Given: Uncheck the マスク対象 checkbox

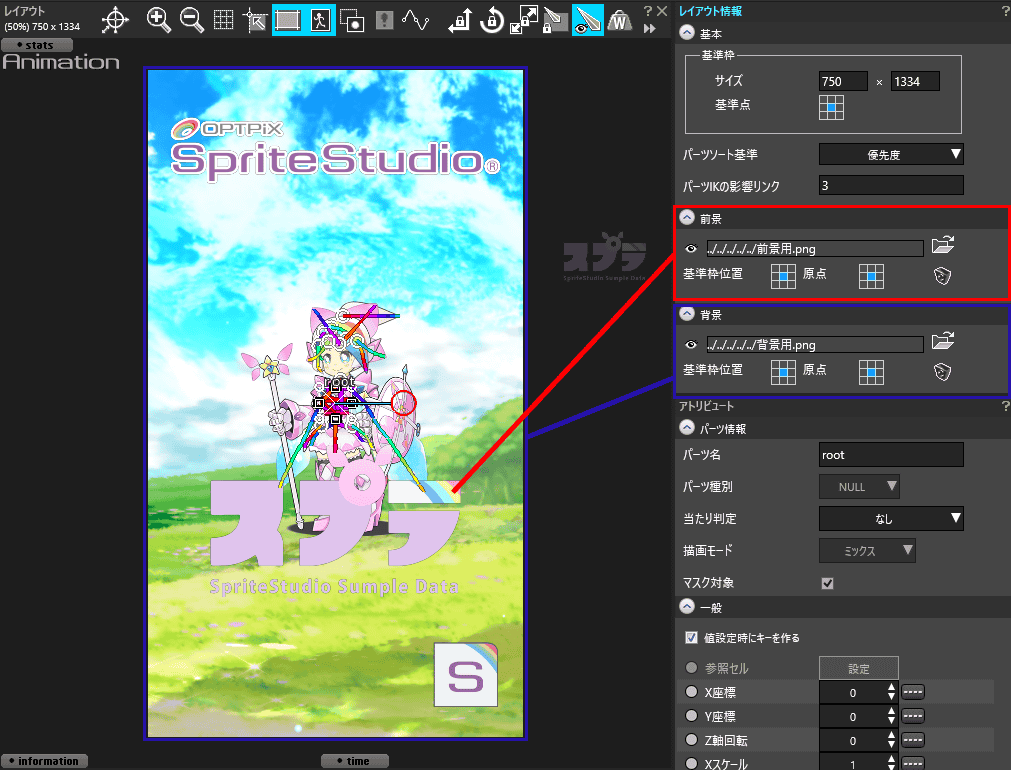Looking at the screenshot, I should click(x=827, y=583).
